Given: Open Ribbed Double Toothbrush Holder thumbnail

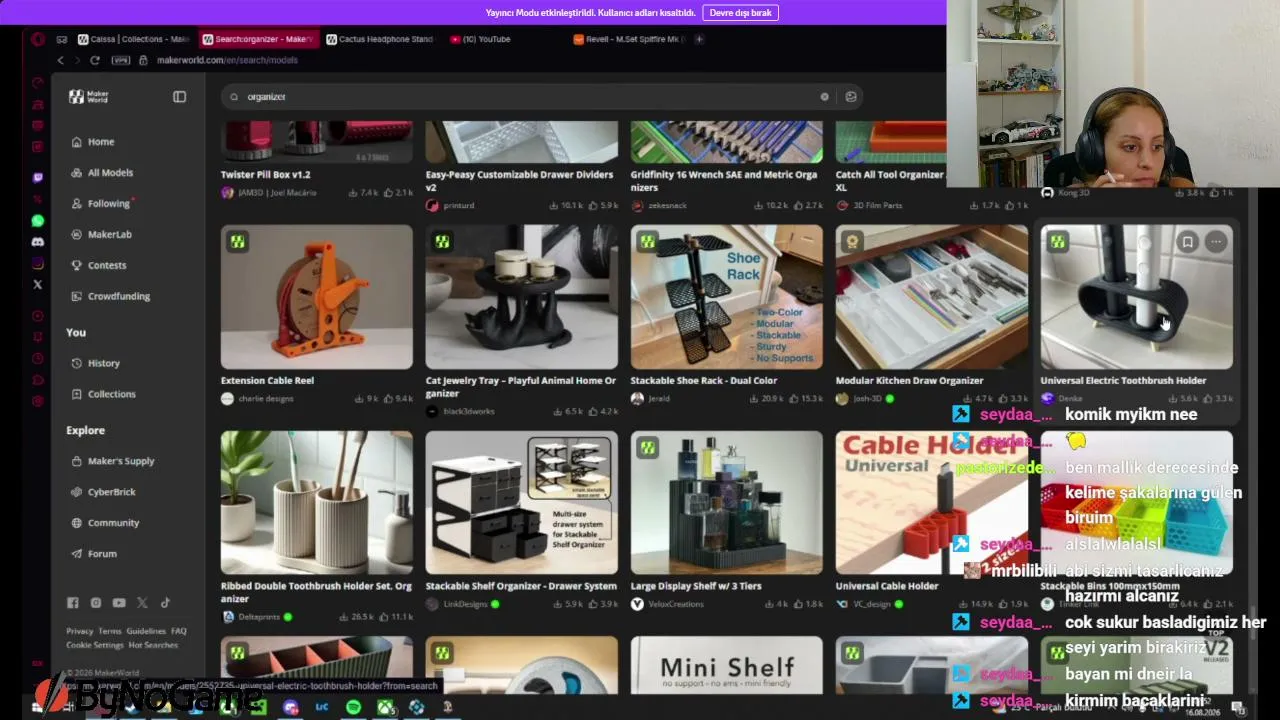Looking at the screenshot, I should point(317,503).
